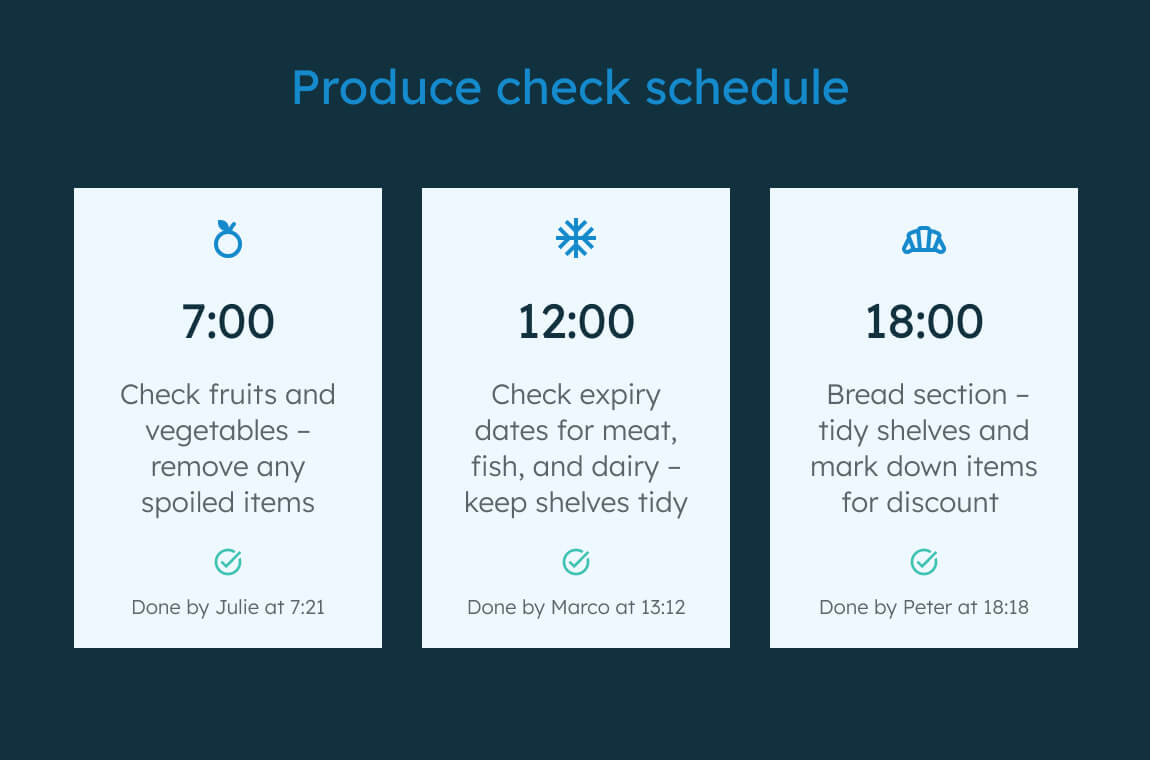Click the name Peter in completion note
1150x760 pixels.
point(927,607)
